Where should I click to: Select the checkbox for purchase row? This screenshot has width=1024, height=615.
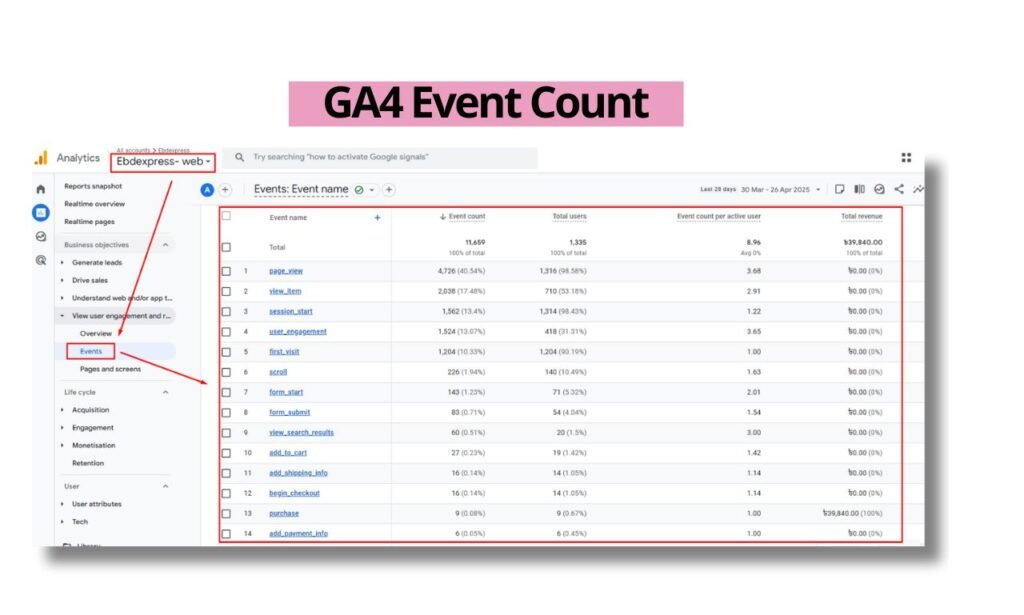pos(226,513)
